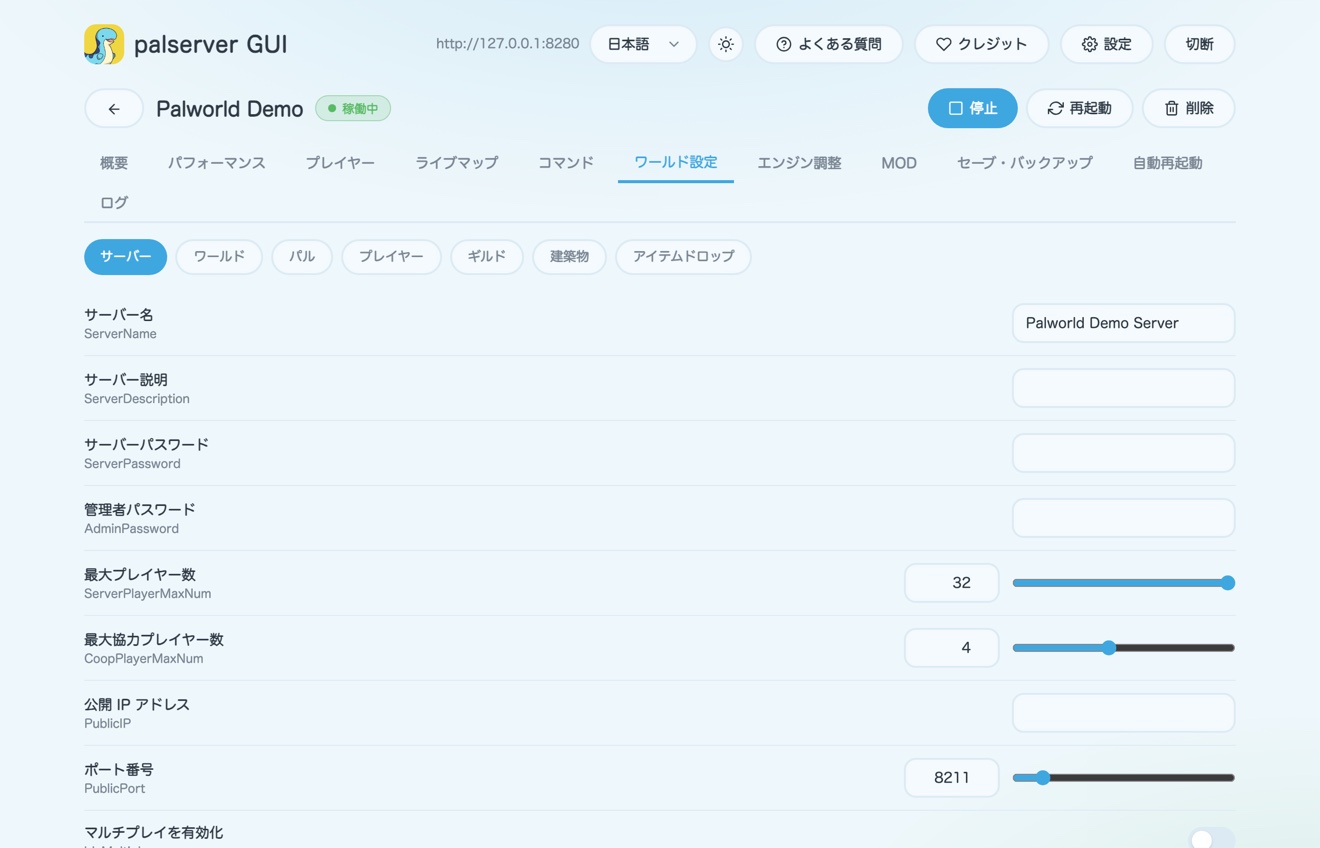The height and width of the screenshot is (848, 1320).
Task: Click the AdminPassword input field
Action: [x=1123, y=518]
